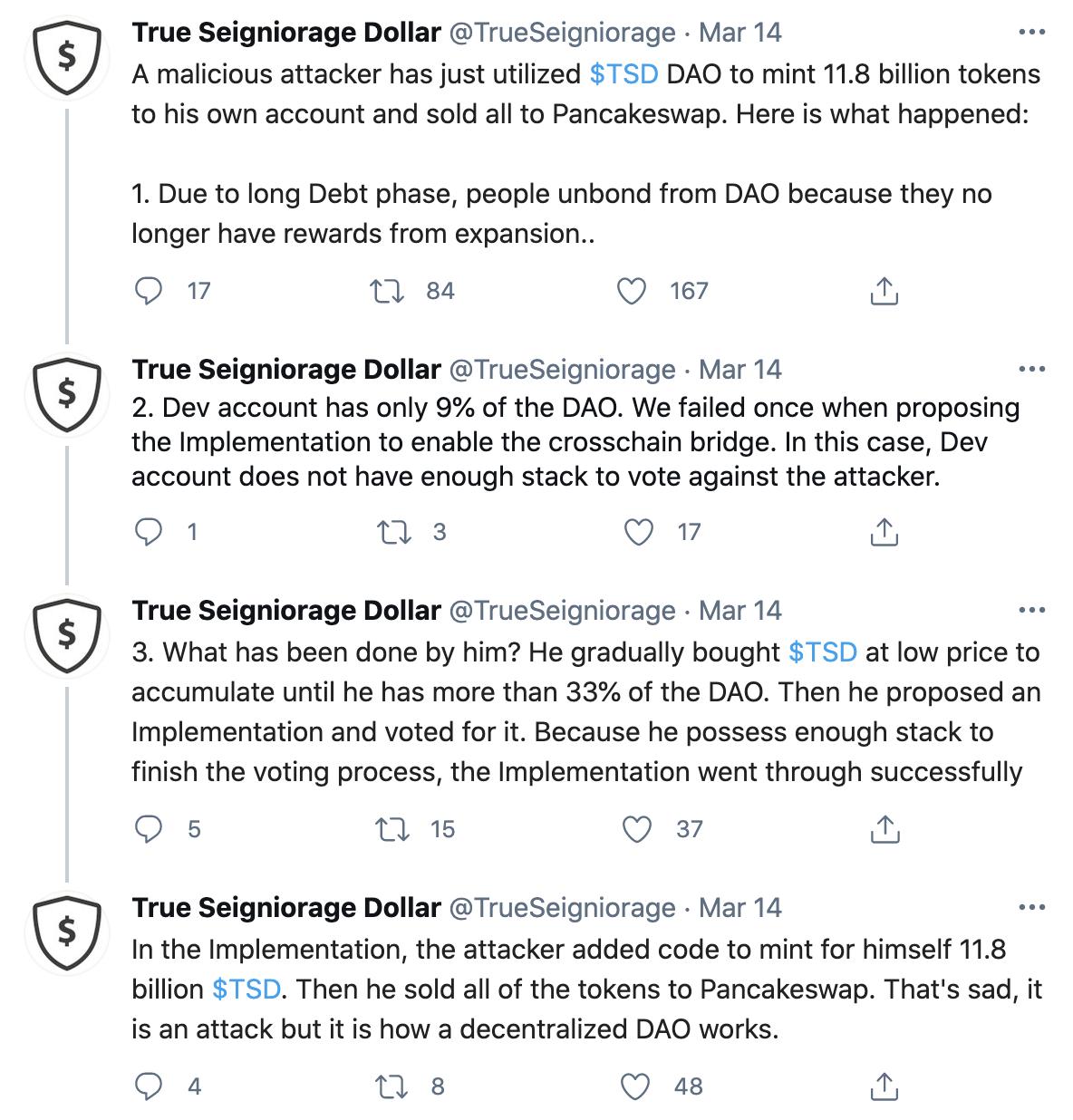The height and width of the screenshot is (1120, 1073).
Task: Open more options on the first tweet
Action: [x=1031, y=33]
